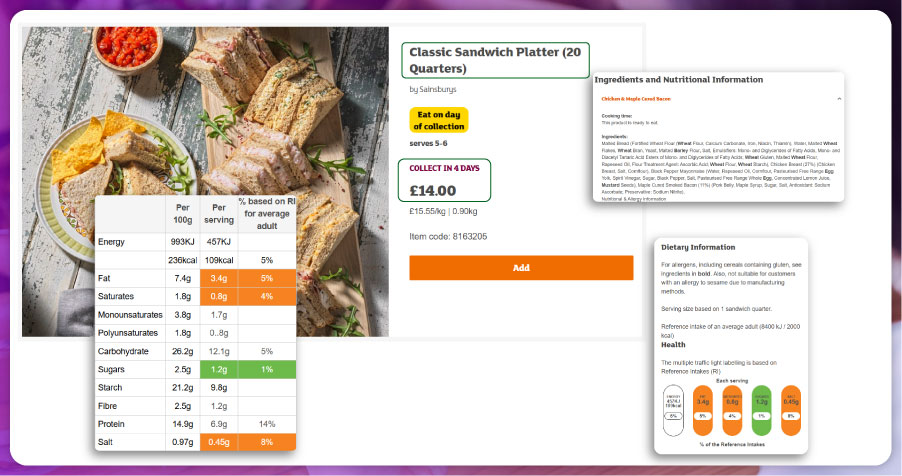The width and height of the screenshot is (902, 476).
Task: Click the green Sugars traffic light pill
Action: pos(761,409)
